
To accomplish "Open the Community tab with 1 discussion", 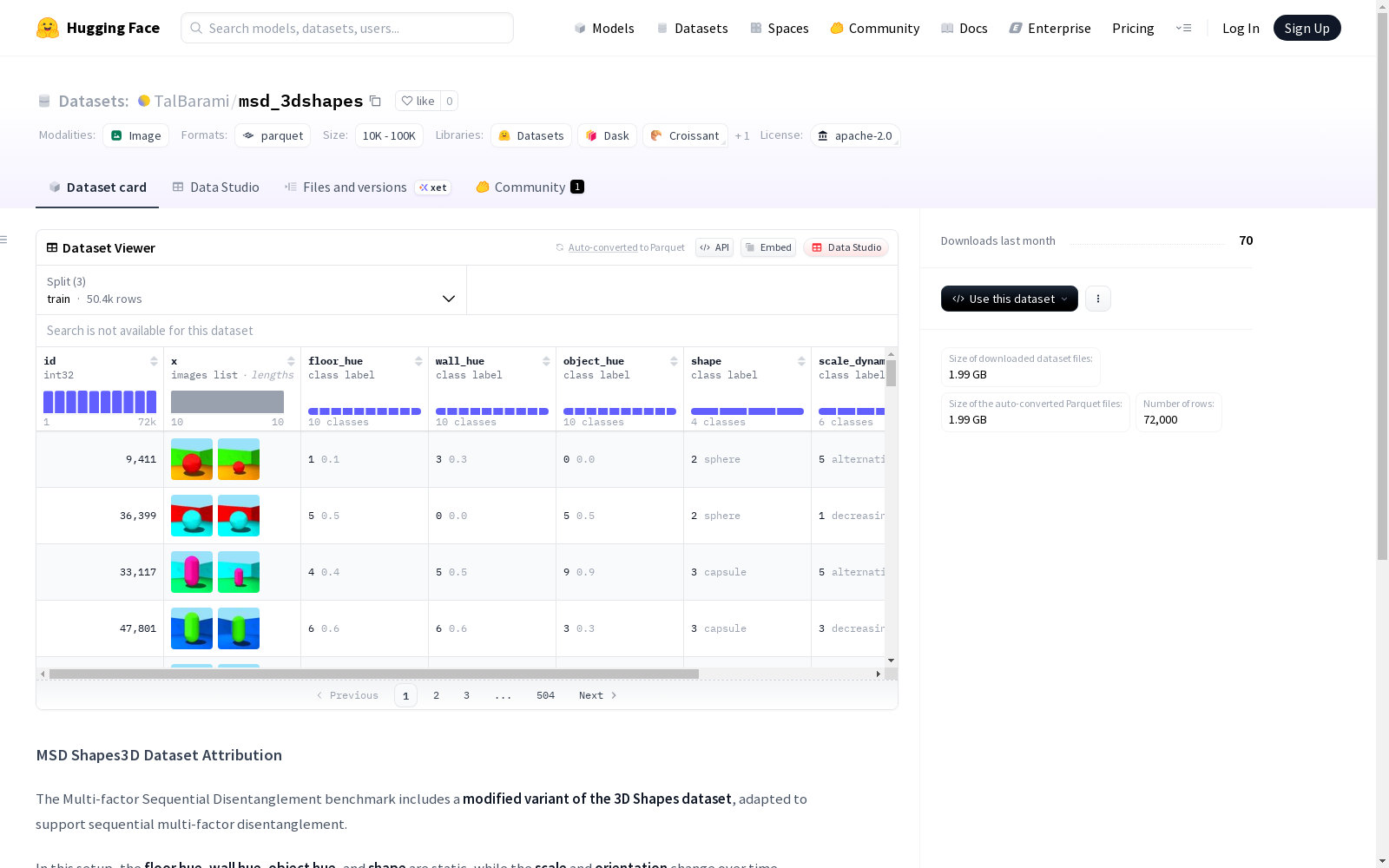I will (530, 187).
